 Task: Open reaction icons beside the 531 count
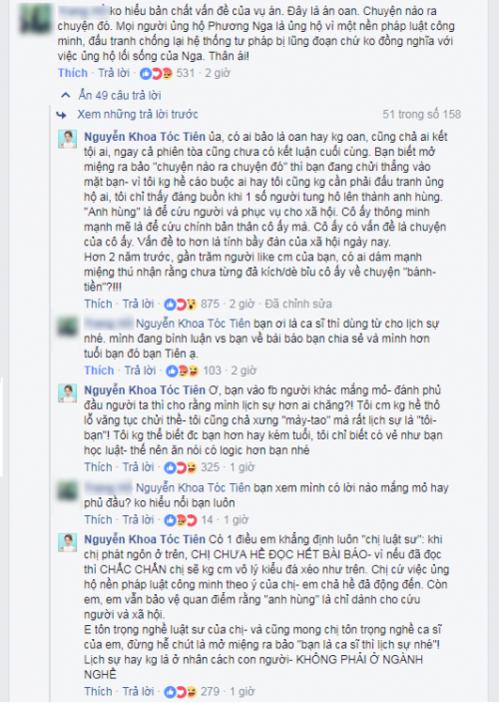click(156, 73)
